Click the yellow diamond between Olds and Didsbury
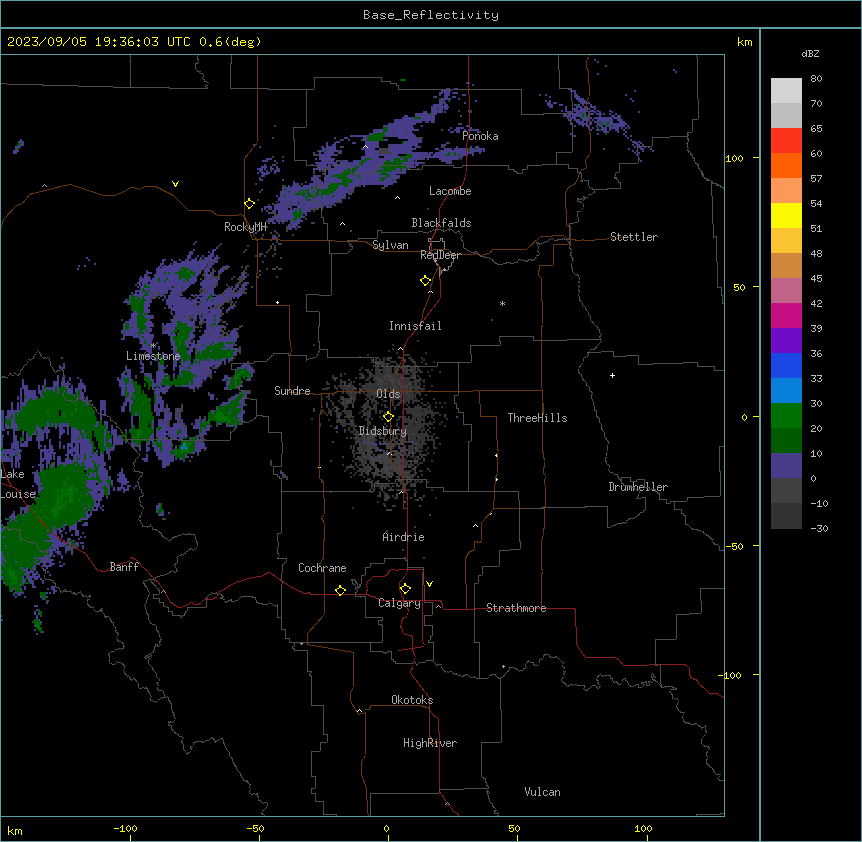Image resolution: width=862 pixels, height=842 pixels. [x=388, y=417]
